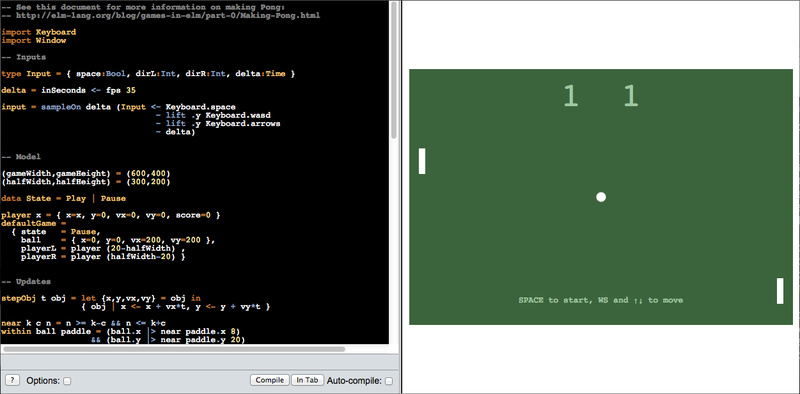Open the program In Tab
800x394 pixels.
pyautogui.click(x=308, y=380)
